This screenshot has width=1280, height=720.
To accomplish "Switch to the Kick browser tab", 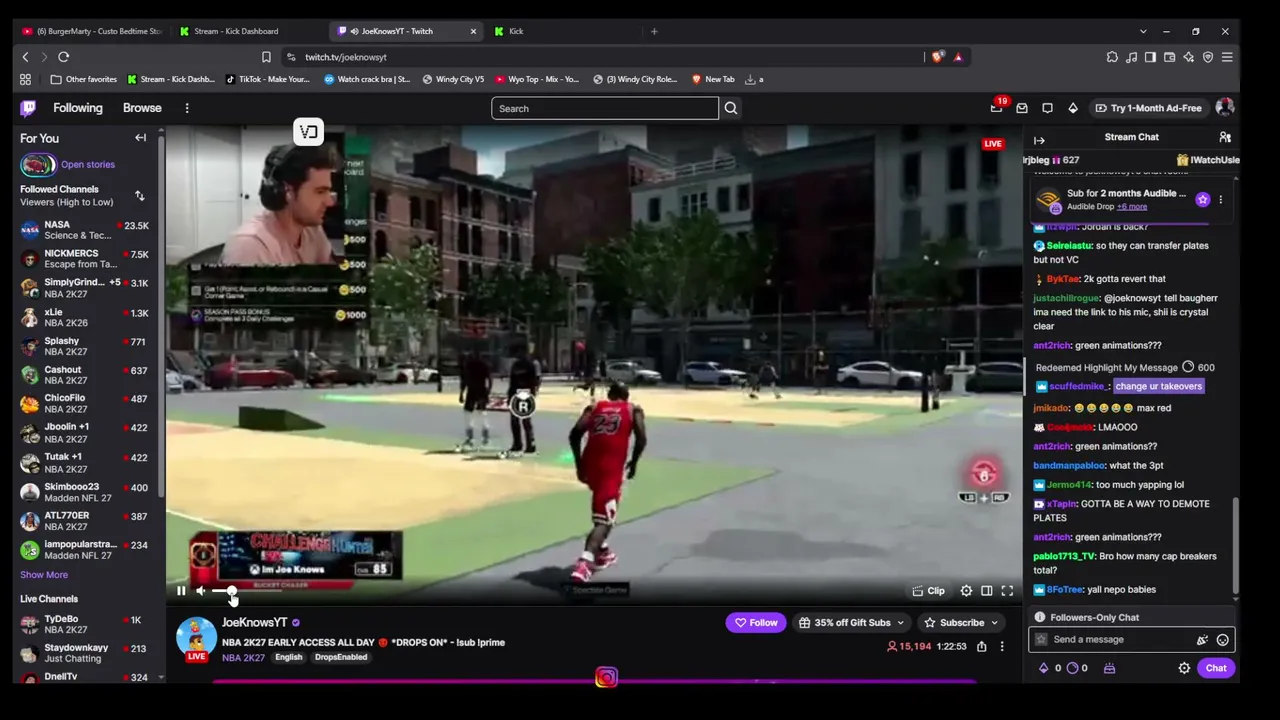I will 560,31.
